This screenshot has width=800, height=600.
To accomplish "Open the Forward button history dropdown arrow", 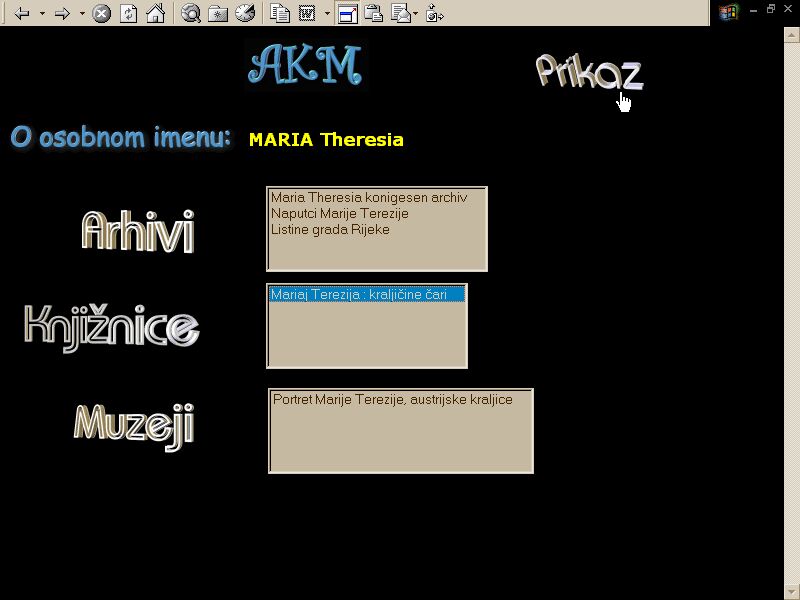I will (x=82, y=14).
